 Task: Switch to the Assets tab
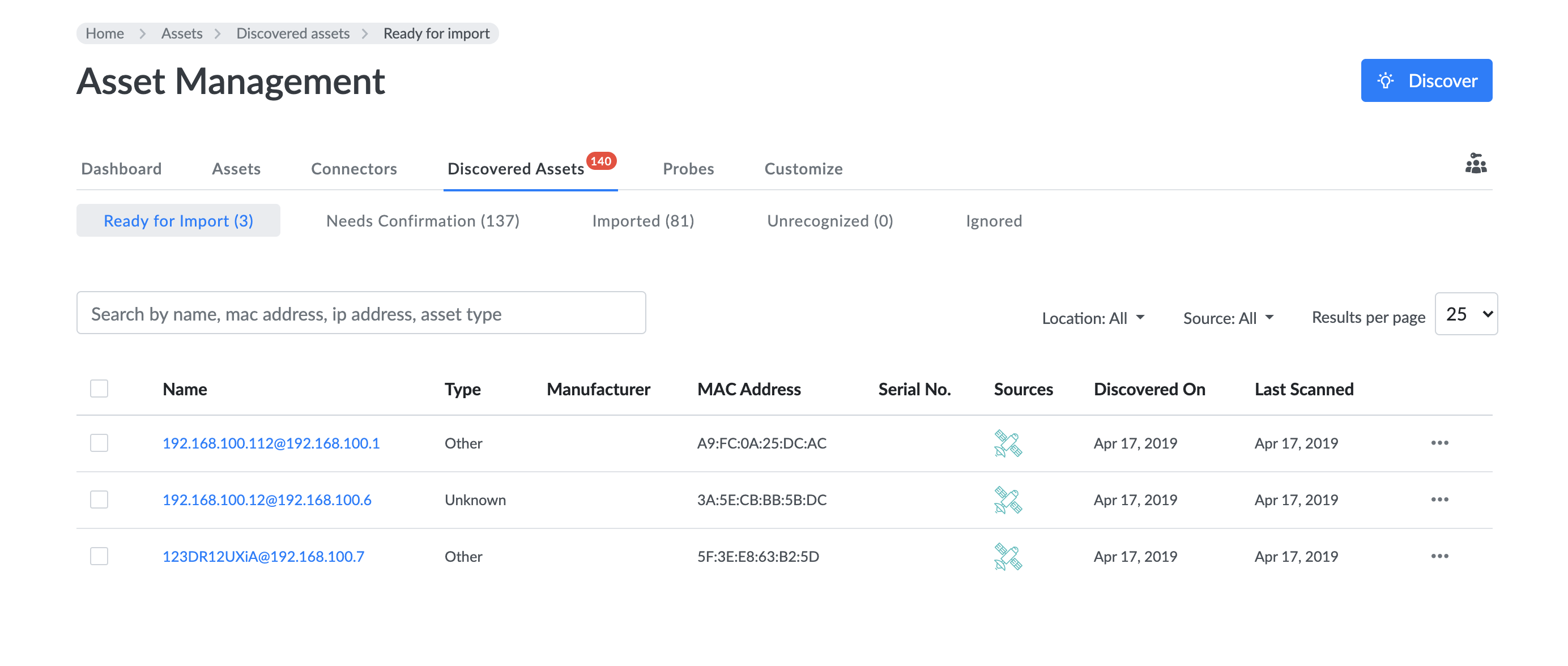pyautogui.click(x=236, y=169)
